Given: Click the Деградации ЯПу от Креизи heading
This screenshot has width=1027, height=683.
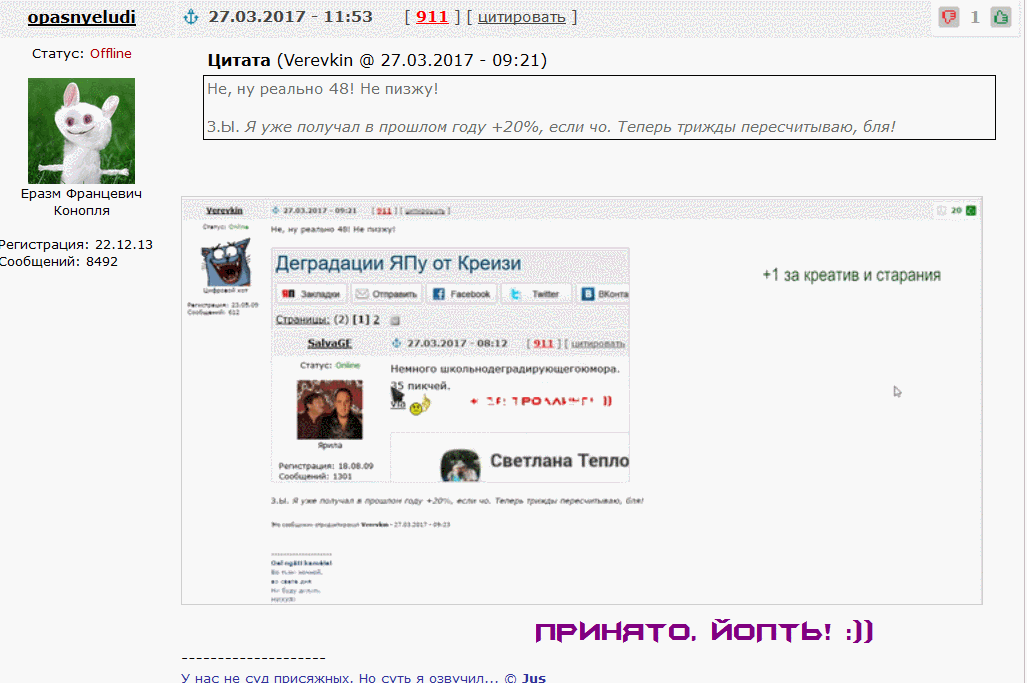Looking at the screenshot, I should pos(398,264).
